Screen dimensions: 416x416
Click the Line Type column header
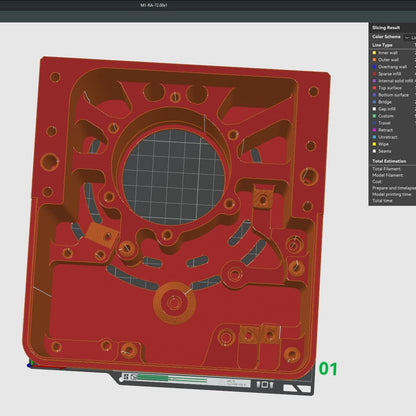click(x=382, y=45)
